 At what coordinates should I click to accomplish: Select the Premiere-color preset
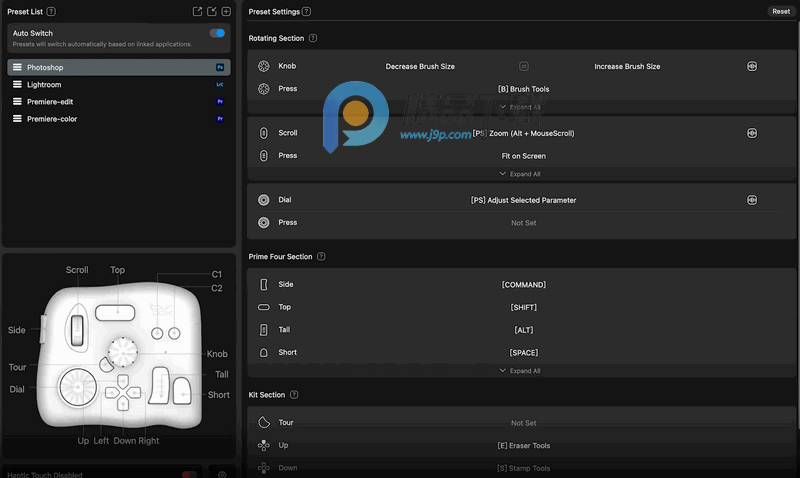click(52, 119)
